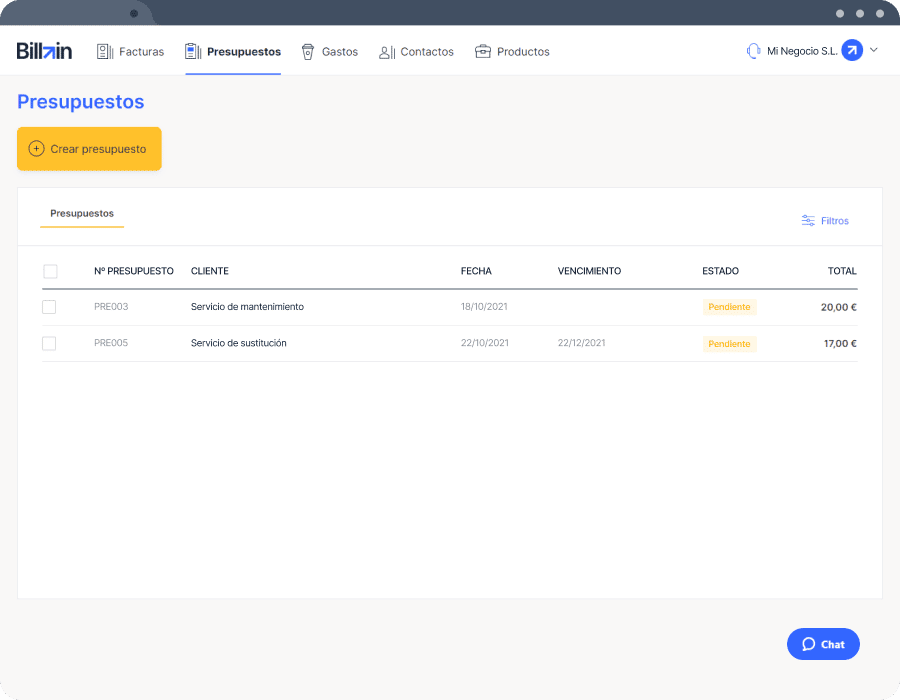Screen dimensions: 900x700
Task: Click the headset support icon
Action: click(753, 51)
